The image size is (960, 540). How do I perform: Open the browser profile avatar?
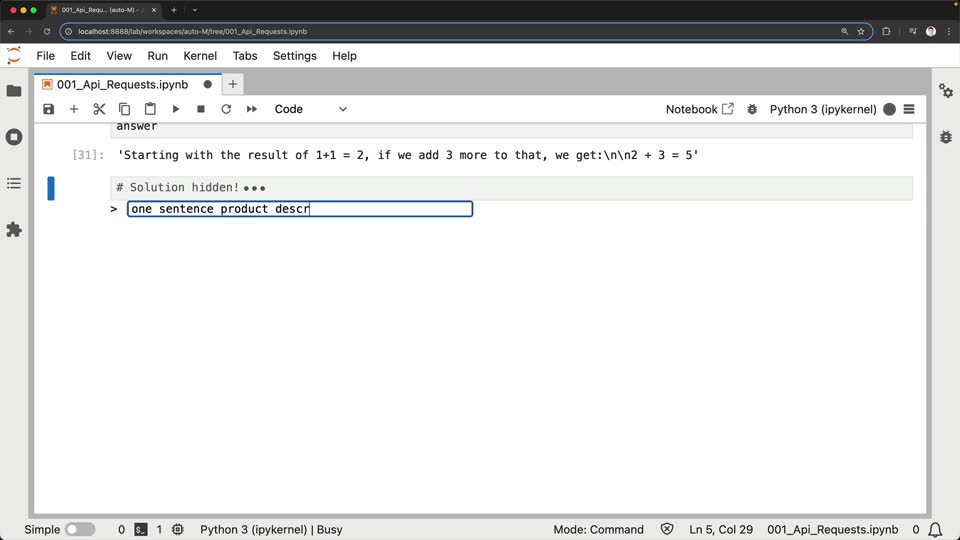[931, 31]
